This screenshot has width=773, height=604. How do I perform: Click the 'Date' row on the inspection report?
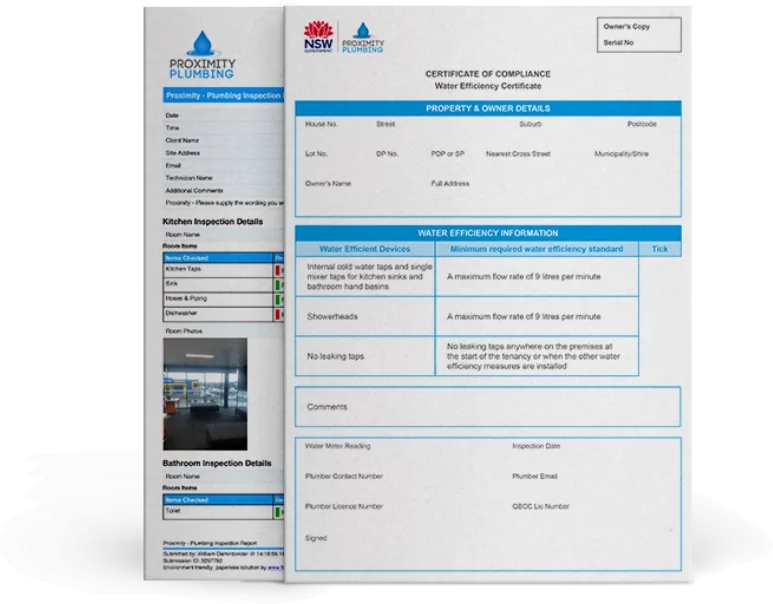pyautogui.click(x=224, y=115)
